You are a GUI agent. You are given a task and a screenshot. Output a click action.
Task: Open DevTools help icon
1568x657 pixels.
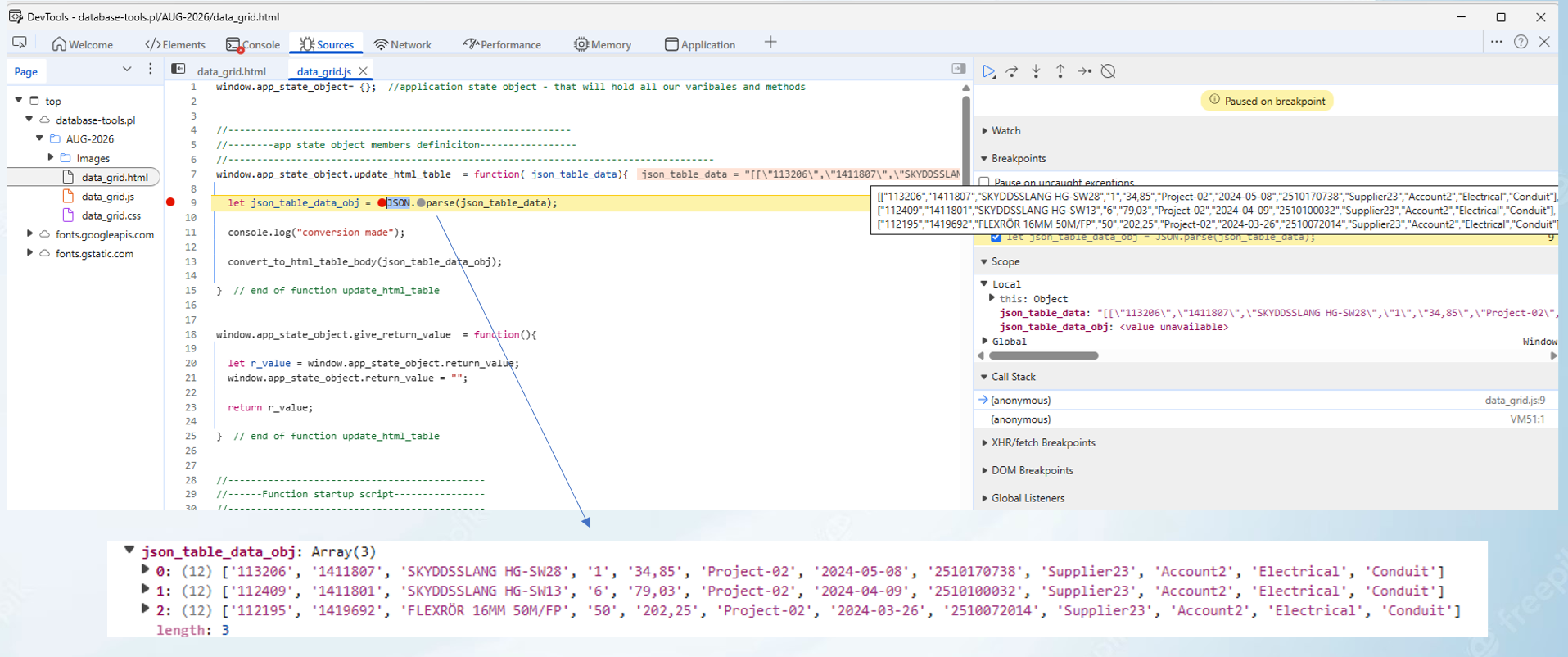[1521, 42]
